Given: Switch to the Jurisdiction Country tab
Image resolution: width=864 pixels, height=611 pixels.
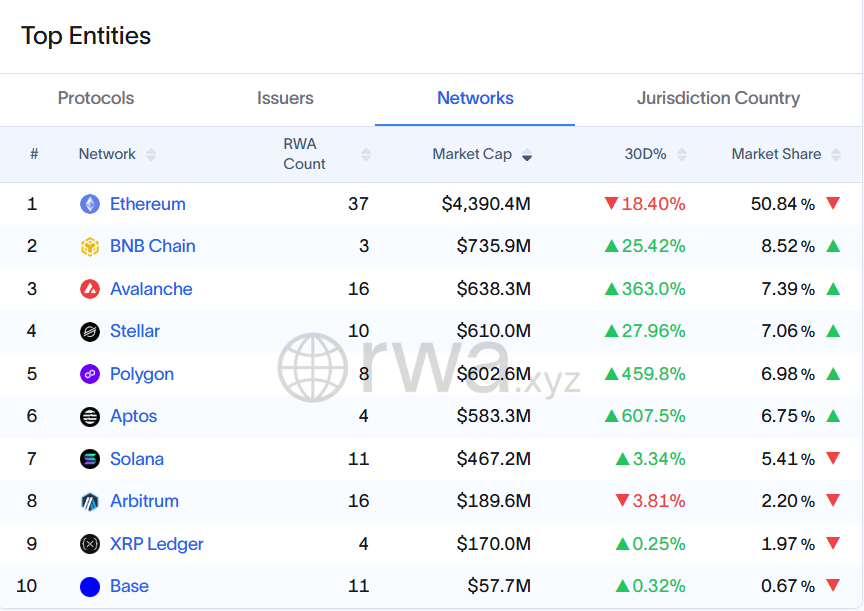Looking at the screenshot, I should [718, 98].
